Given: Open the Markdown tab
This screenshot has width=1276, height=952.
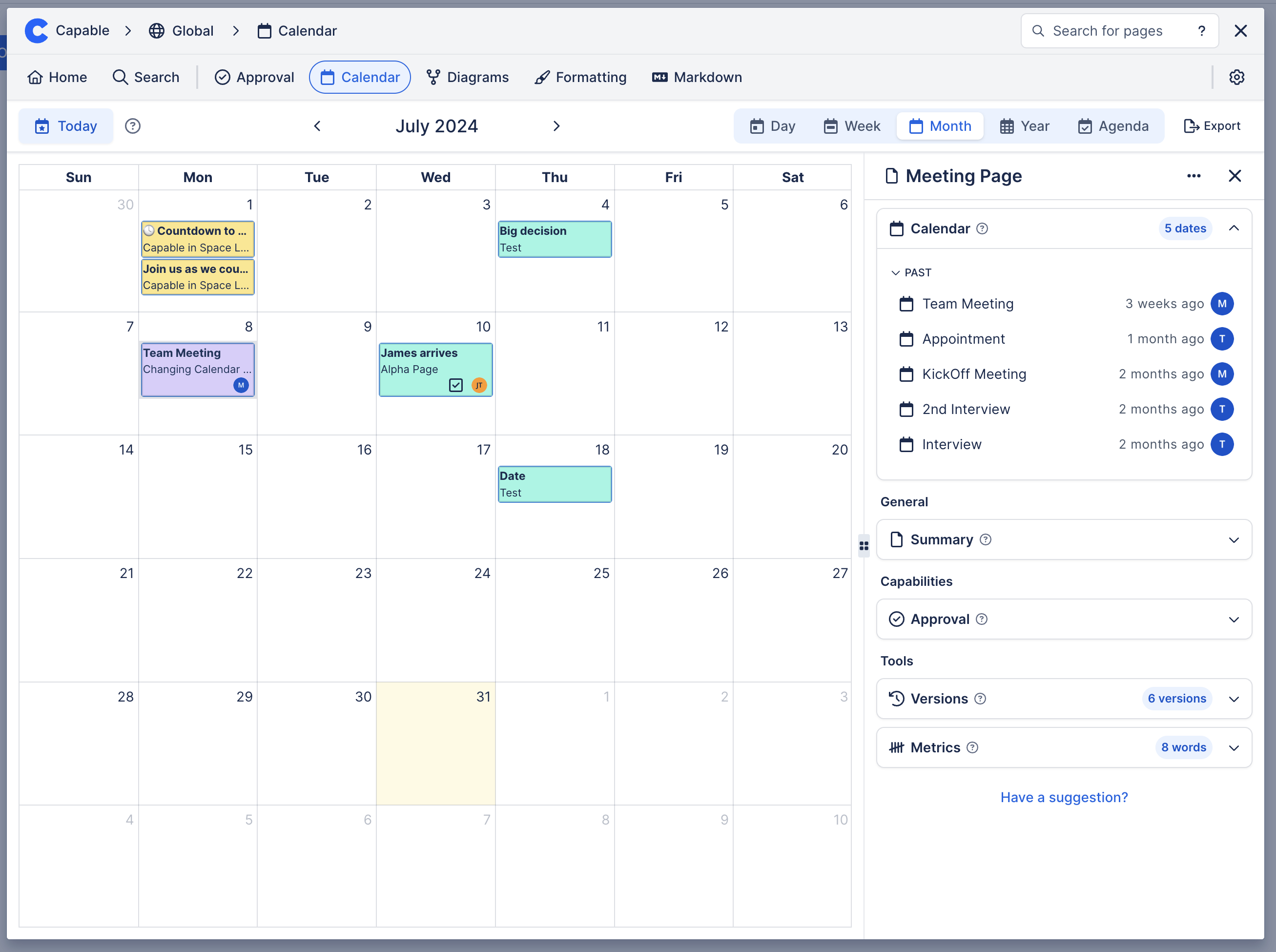Looking at the screenshot, I should (697, 77).
